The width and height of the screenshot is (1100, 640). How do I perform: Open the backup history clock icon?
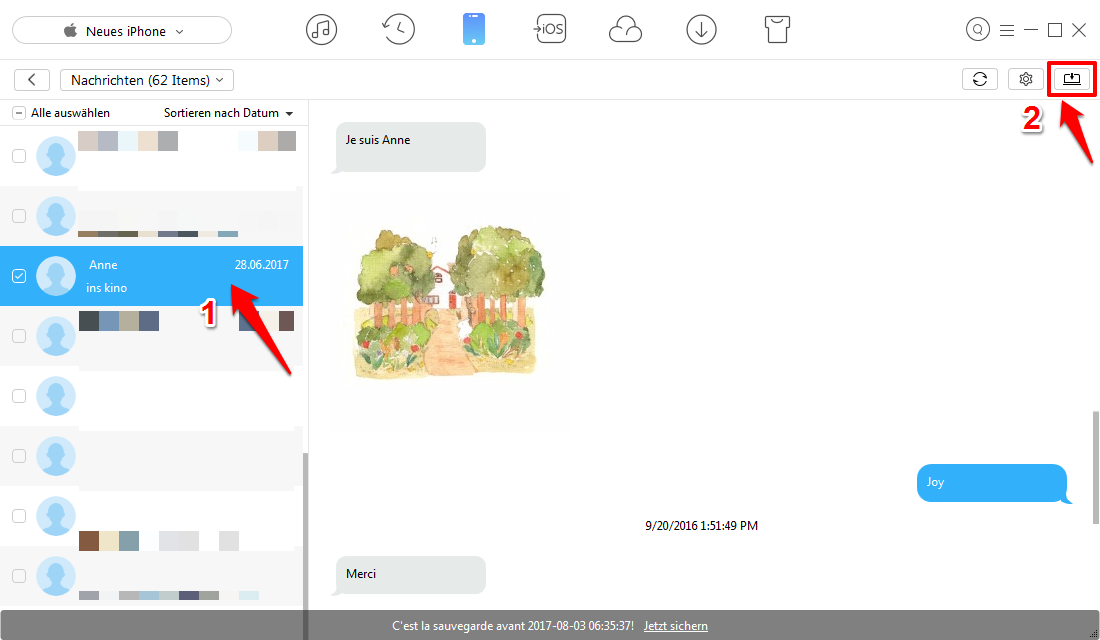pos(398,30)
